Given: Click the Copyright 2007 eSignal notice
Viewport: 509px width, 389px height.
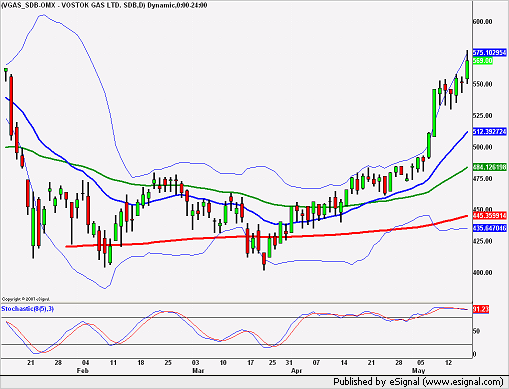Looking at the screenshot, I should coord(26,299).
